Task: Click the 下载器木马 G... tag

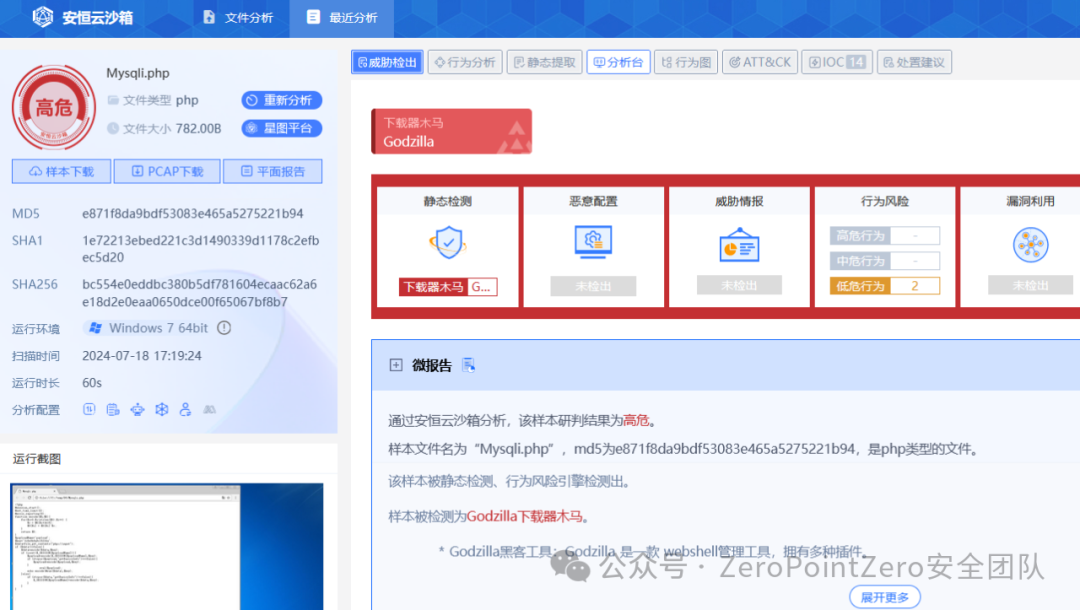Action: tap(448, 287)
